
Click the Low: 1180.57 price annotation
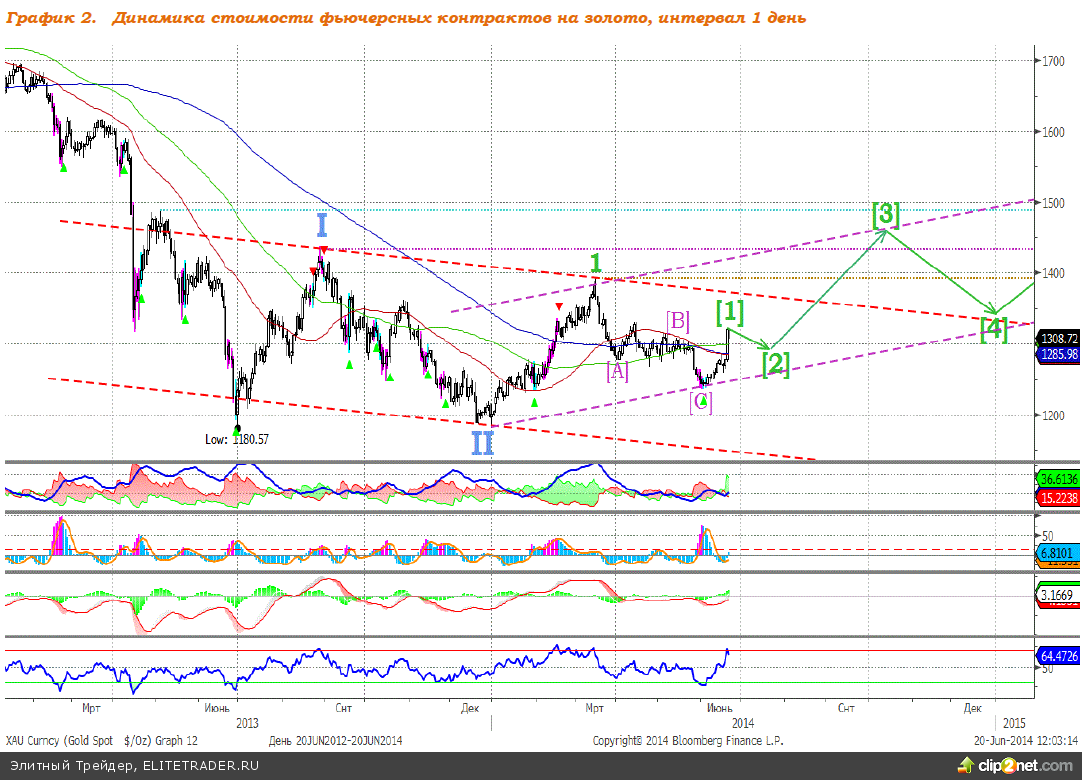[x=236, y=438]
